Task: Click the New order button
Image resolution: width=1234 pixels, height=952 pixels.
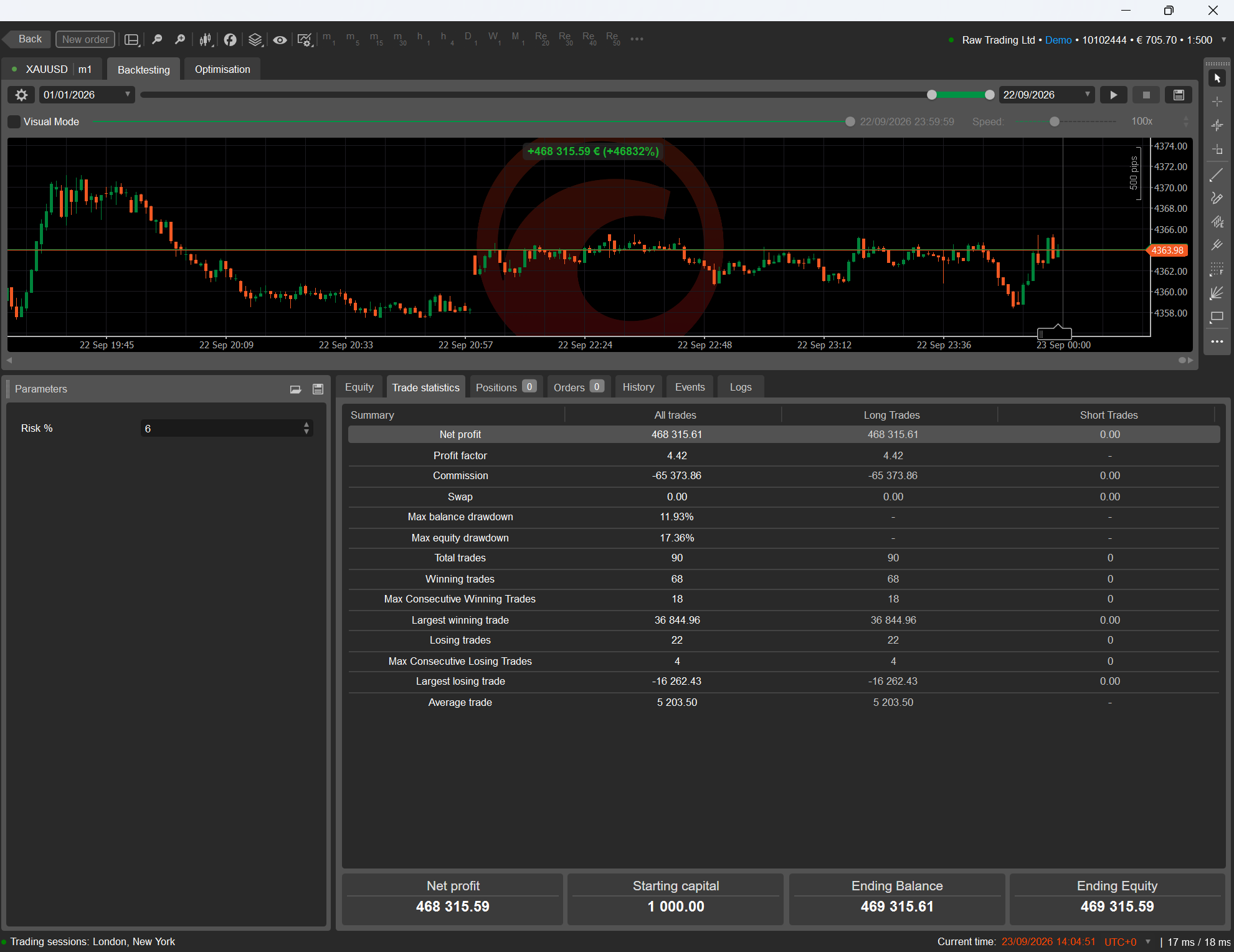Action: (85, 39)
